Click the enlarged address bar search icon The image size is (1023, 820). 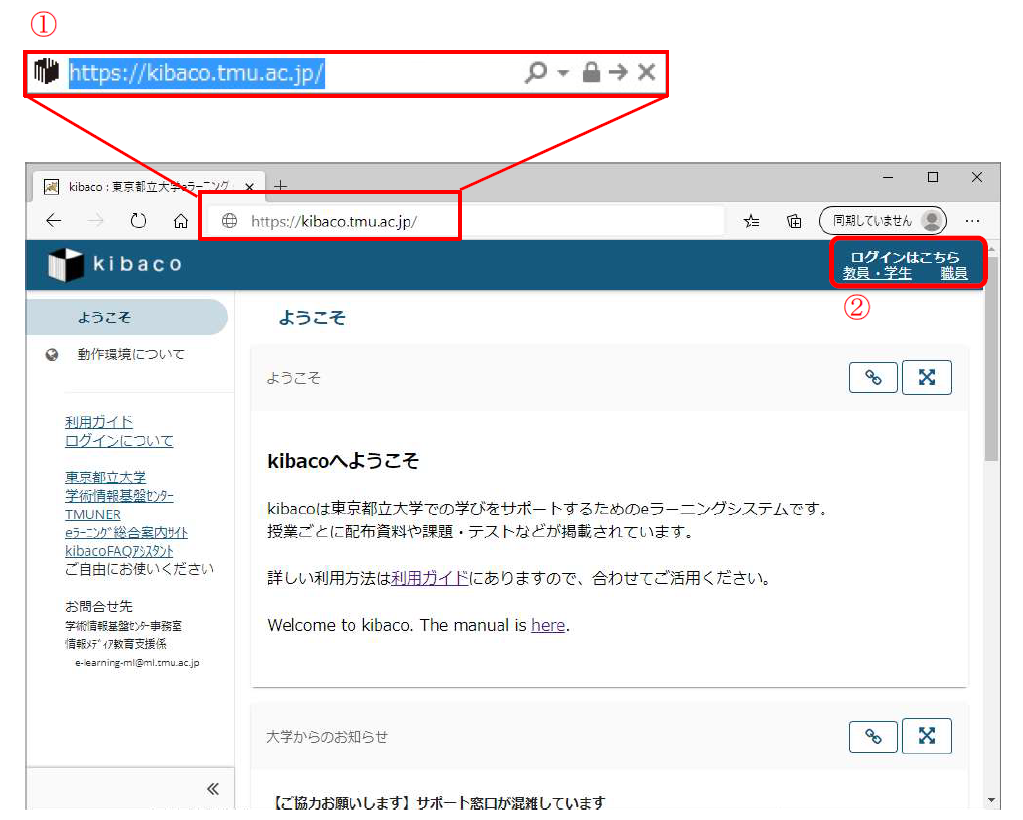(x=535, y=72)
